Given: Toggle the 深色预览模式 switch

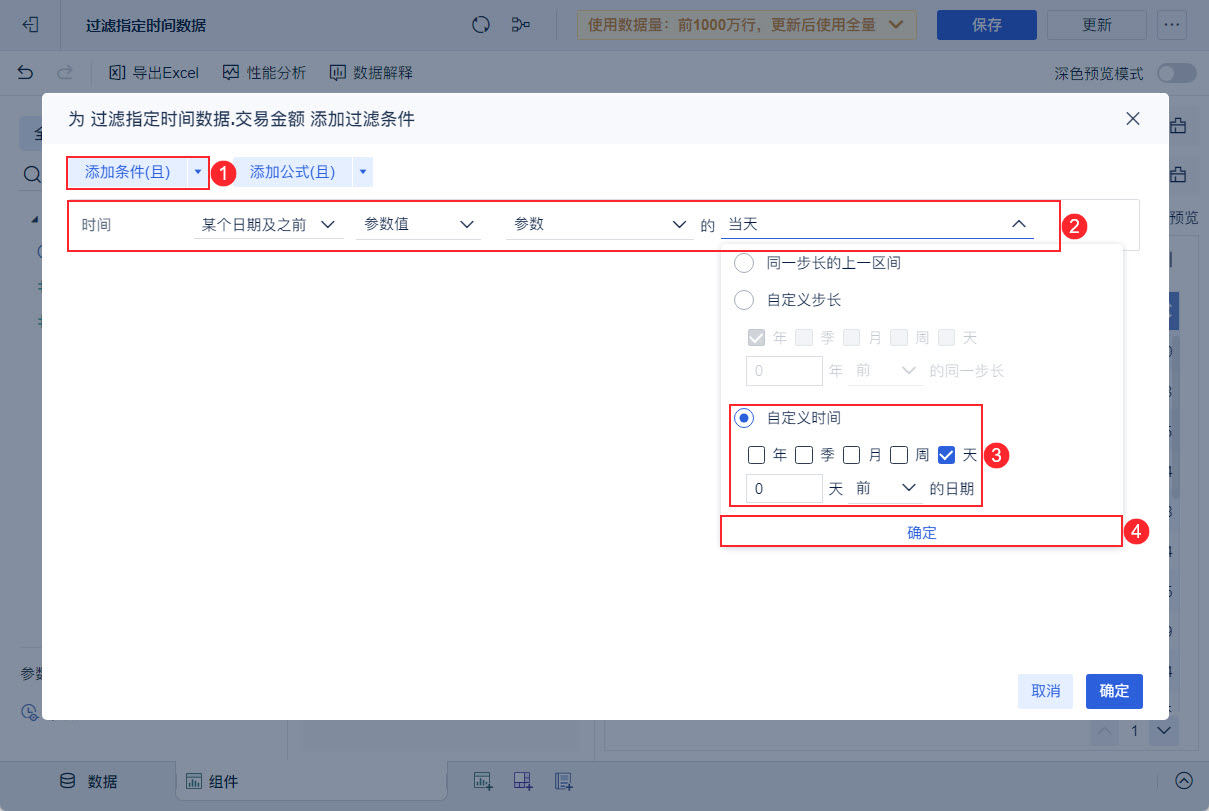Looking at the screenshot, I should tap(1176, 73).
